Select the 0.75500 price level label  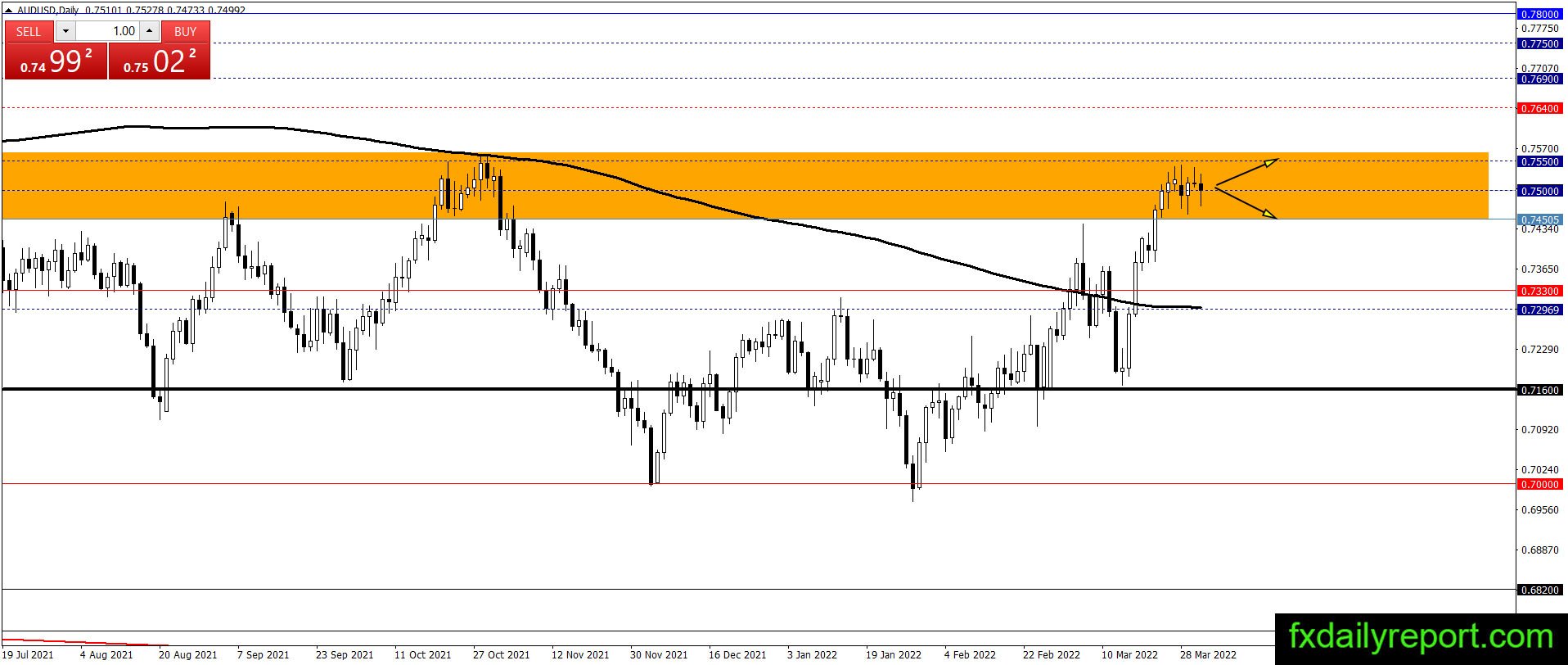(x=1539, y=161)
